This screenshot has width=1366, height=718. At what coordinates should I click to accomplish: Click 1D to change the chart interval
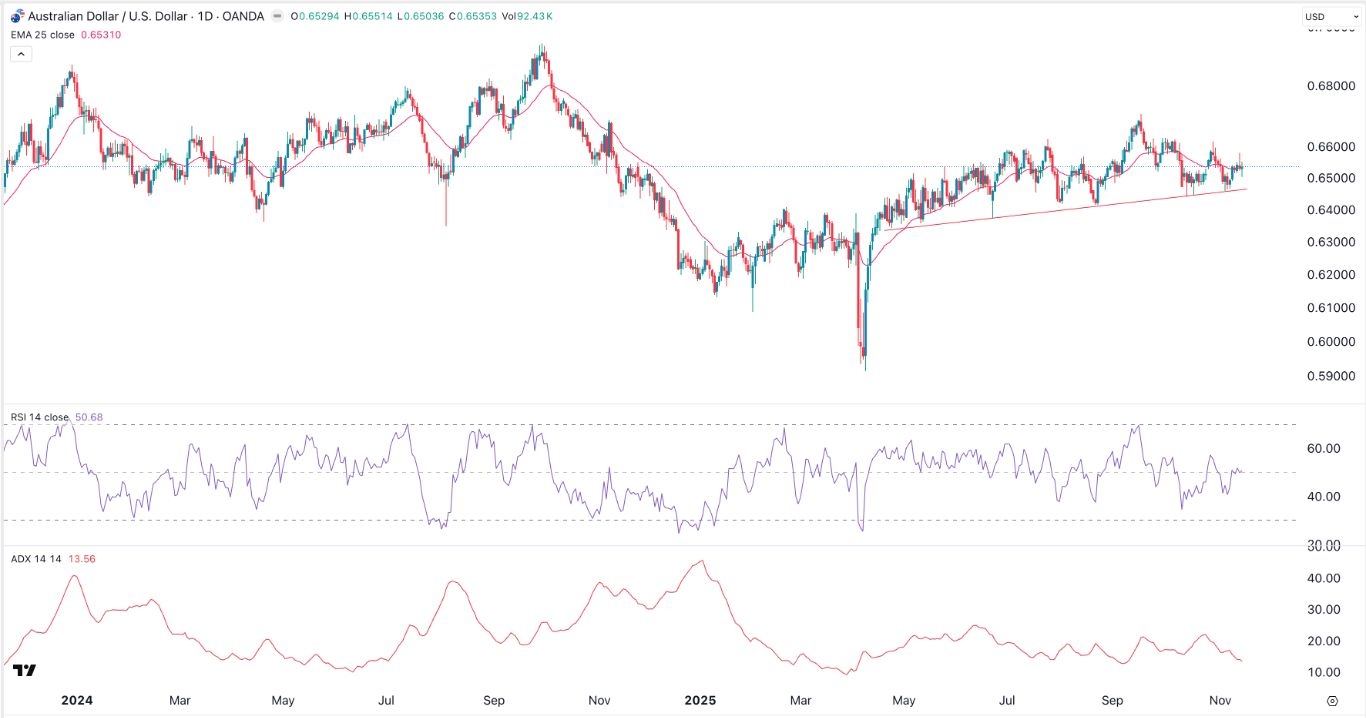point(204,16)
